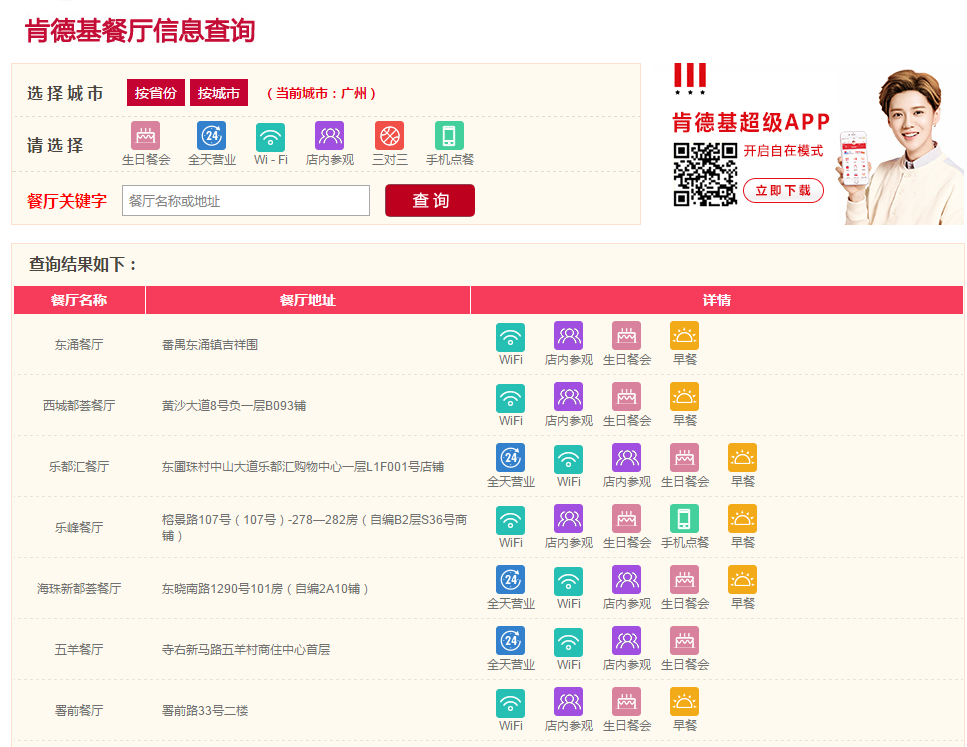
Task: Click 店内参观 icon in 东涌餐厅 row
Action: [569, 336]
